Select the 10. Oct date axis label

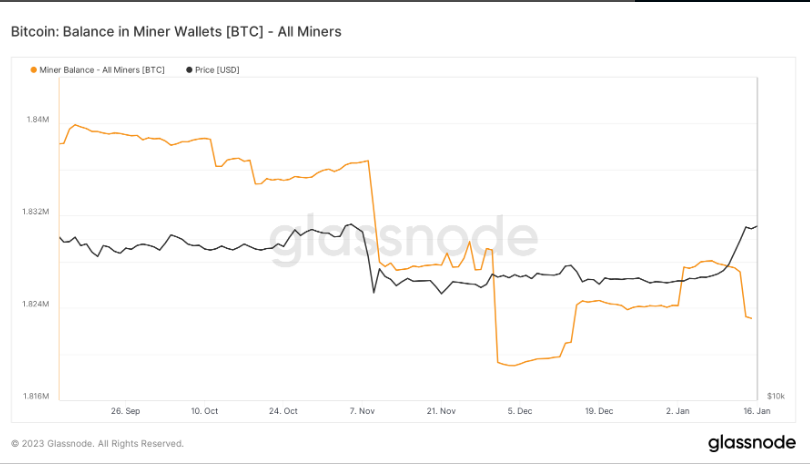click(204, 410)
